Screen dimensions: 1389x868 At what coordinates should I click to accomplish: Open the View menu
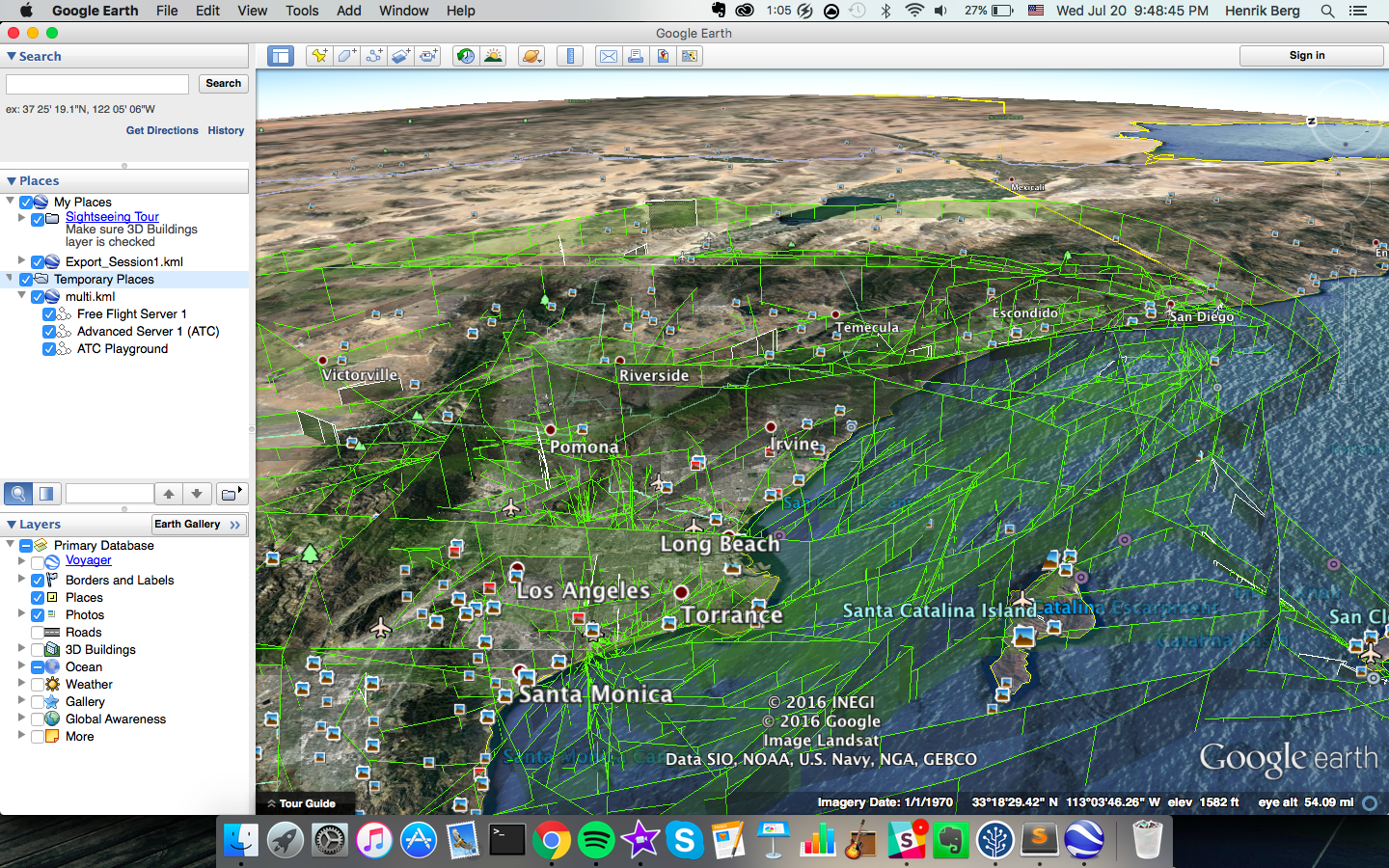pos(252,11)
